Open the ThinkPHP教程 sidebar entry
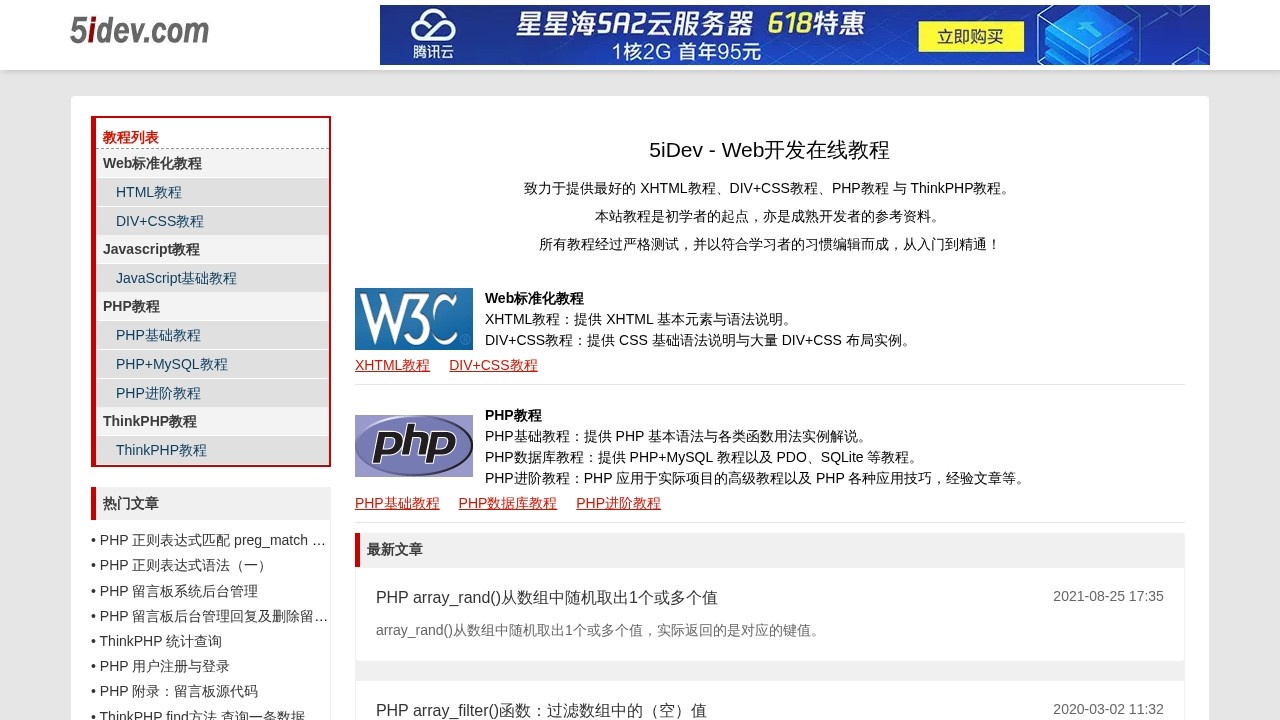This screenshot has height=720, width=1280. [x=163, y=450]
